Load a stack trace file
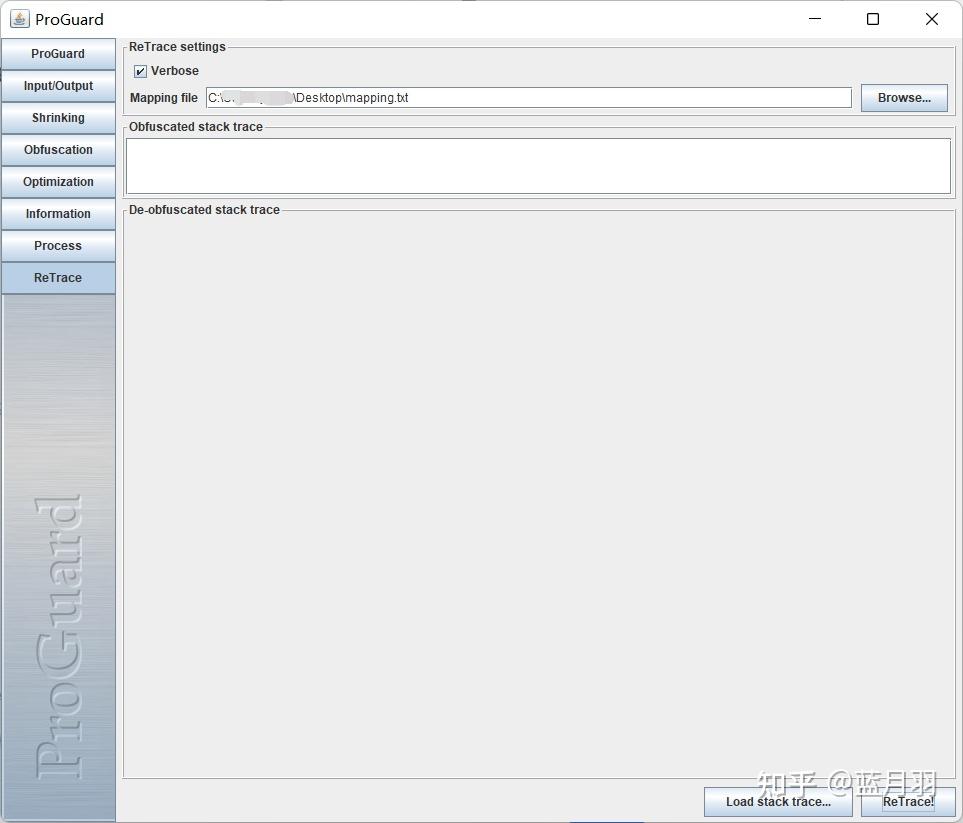 click(x=778, y=802)
